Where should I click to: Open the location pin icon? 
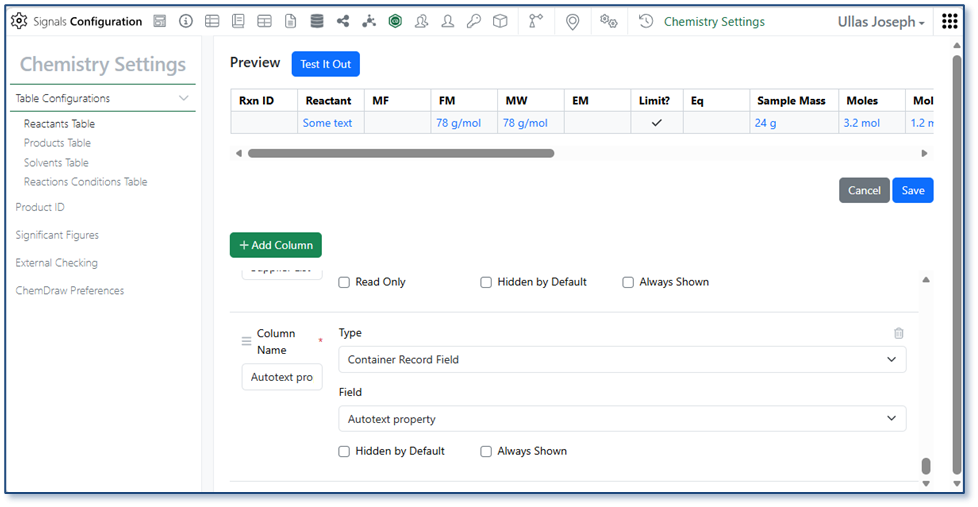[572, 22]
